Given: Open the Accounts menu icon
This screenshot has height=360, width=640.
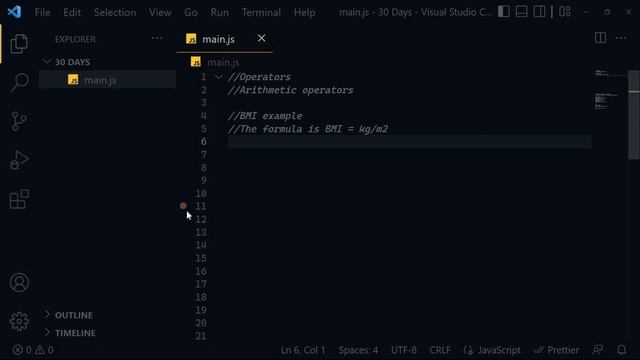Looking at the screenshot, I should [19, 282].
